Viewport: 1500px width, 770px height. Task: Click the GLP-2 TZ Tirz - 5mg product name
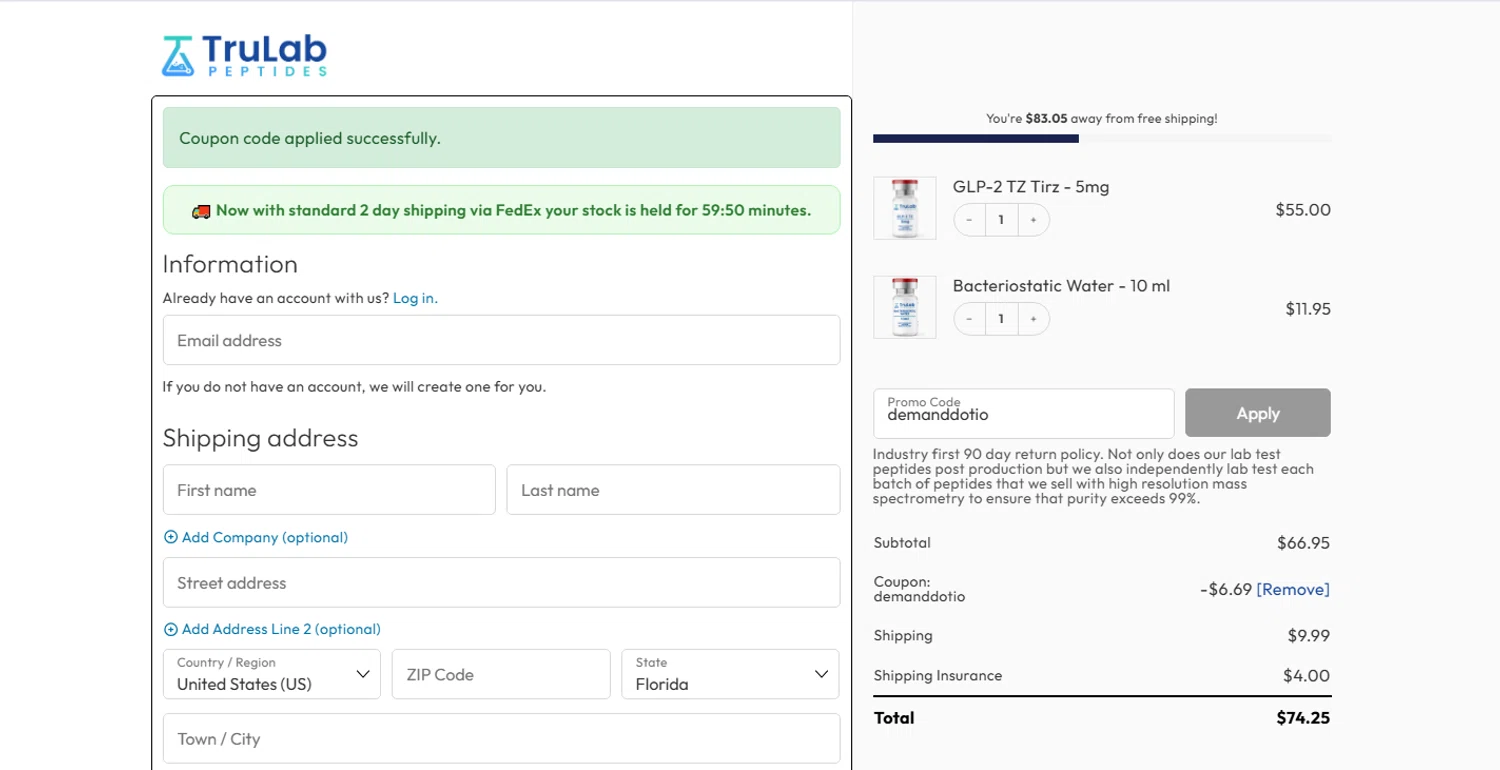point(1031,187)
